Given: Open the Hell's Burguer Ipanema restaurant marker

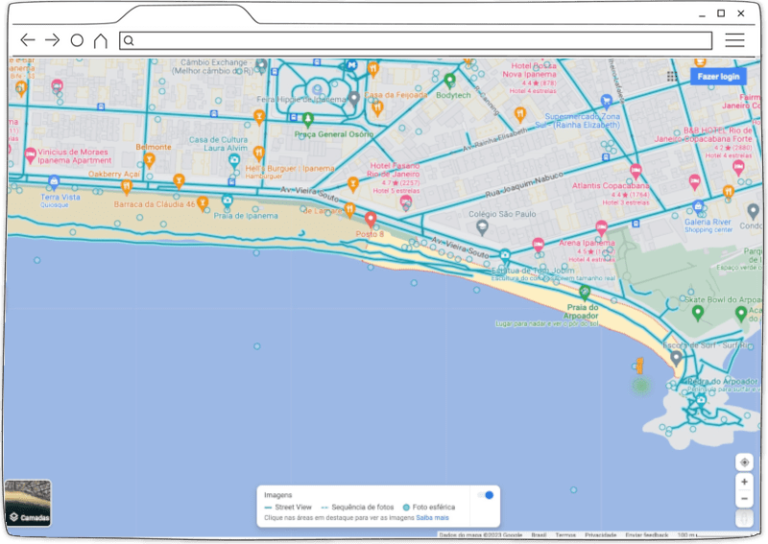Looking at the screenshot, I should tap(259, 154).
